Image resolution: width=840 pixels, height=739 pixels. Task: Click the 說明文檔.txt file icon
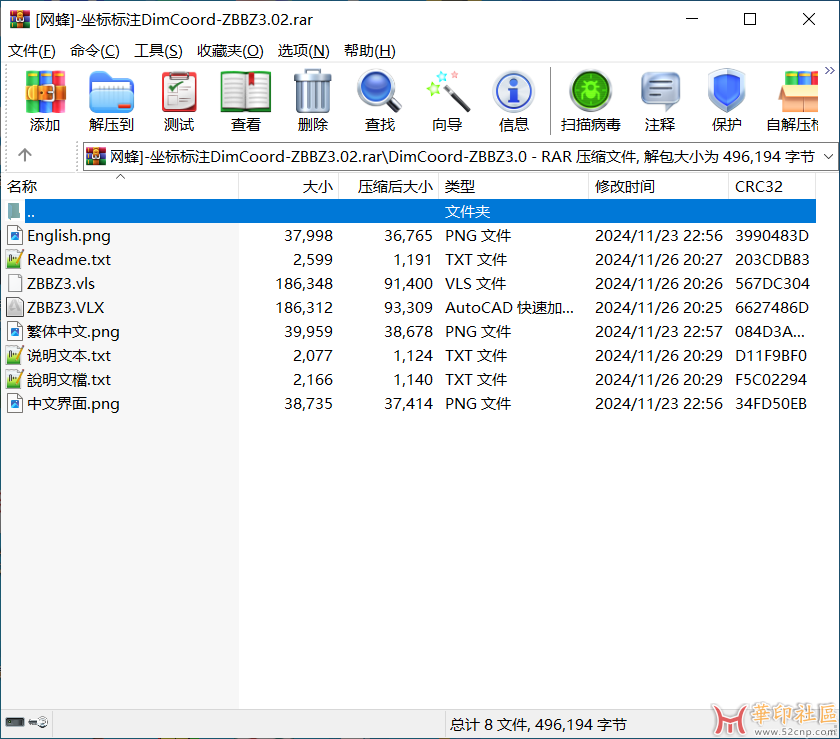click(x=15, y=379)
